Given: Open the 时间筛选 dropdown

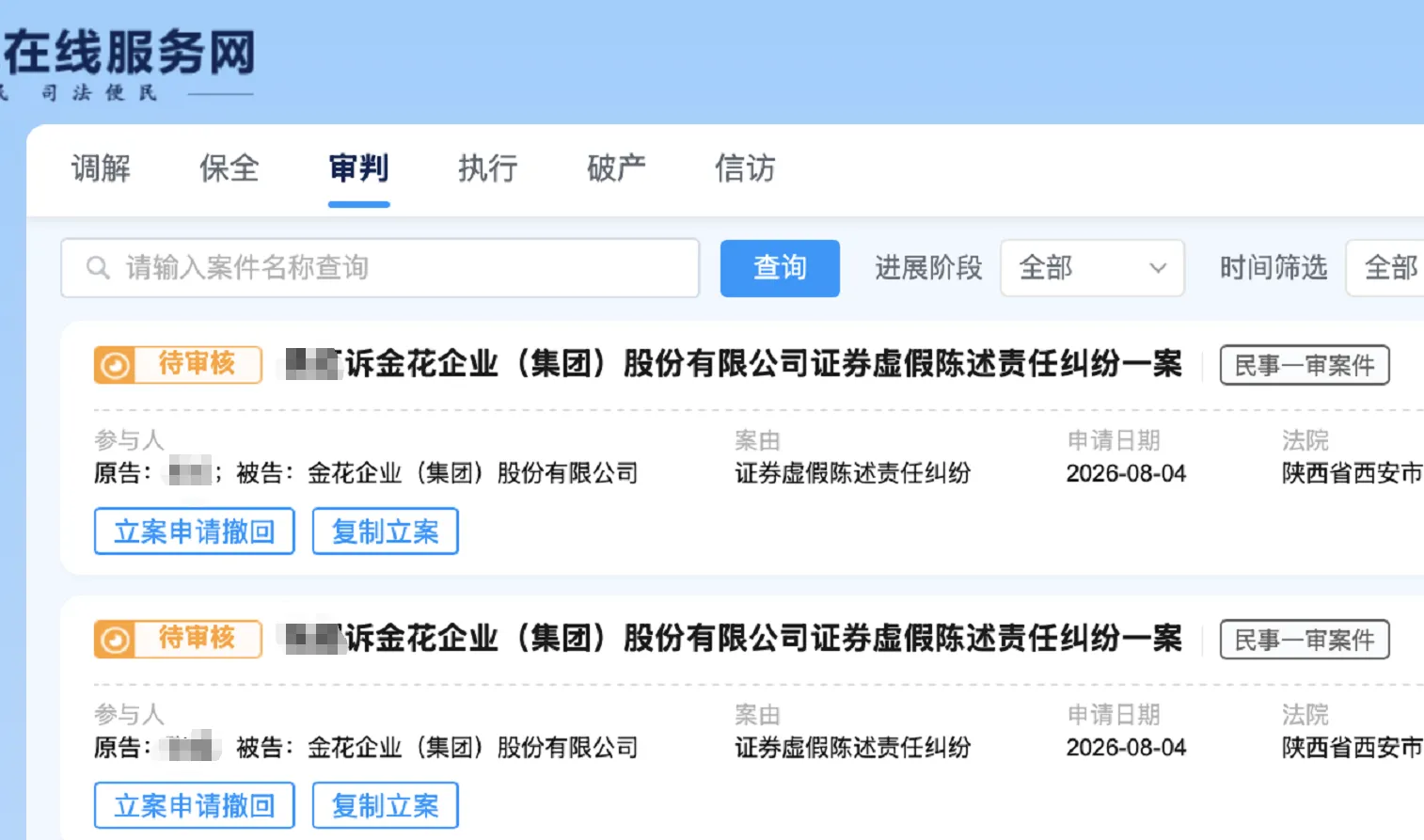Looking at the screenshot, I should 1384,268.
